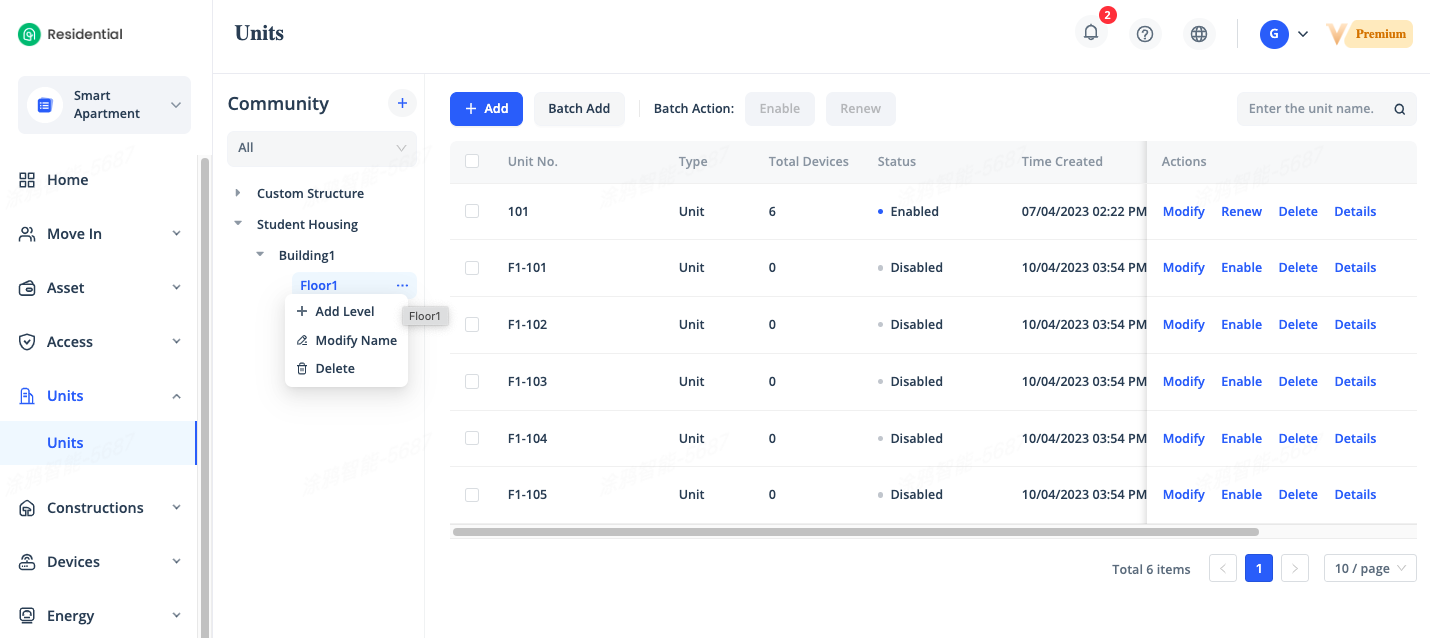Image resolution: width=1430 pixels, height=638 pixels.
Task: Toggle the select-all checkbox in the header
Action: [472, 161]
